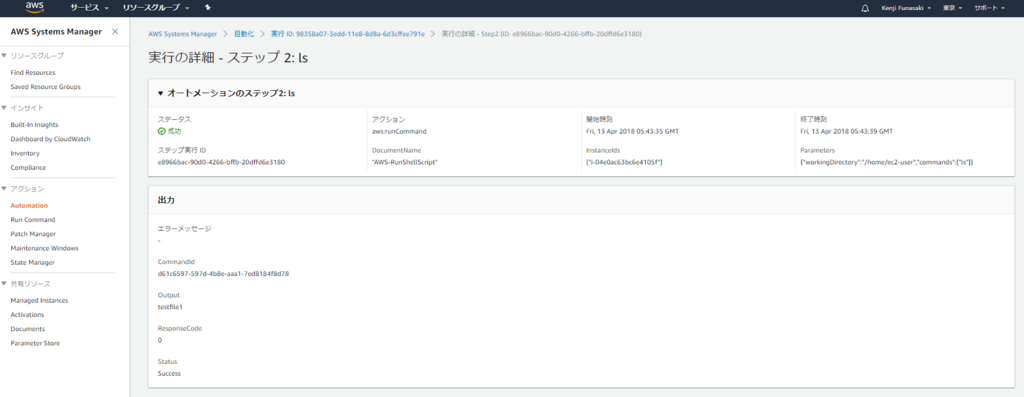Viewport: 1024px width, 397px height.
Task: Open Documents page
Action: coord(27,329)
